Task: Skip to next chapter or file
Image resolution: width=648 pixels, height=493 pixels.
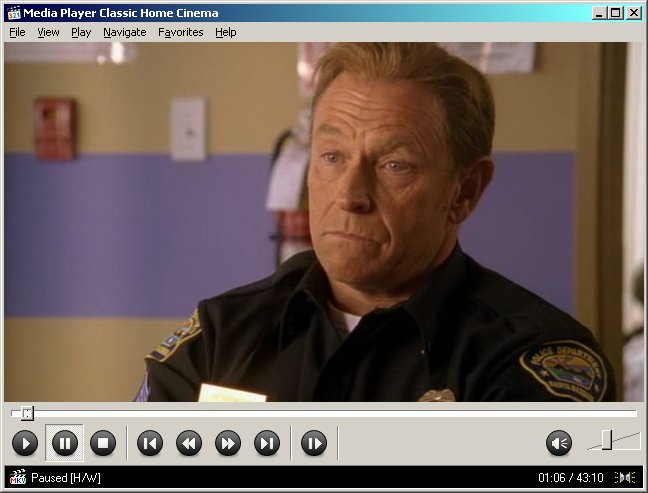Action: click(267, 443)
